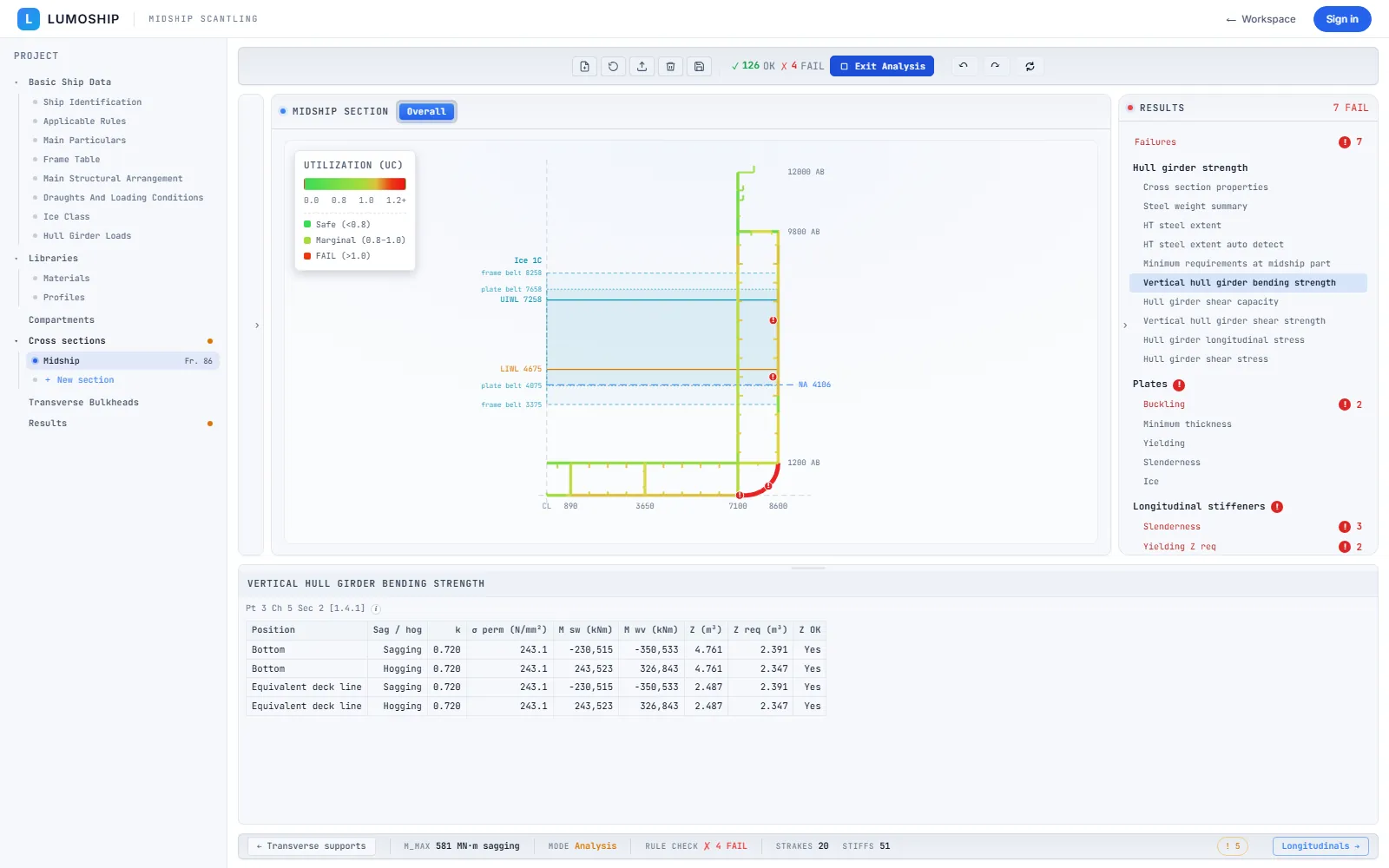Click the red fail marker near the neutral axis line
This screenshot has height=868, width=1389.
(773, 377)
